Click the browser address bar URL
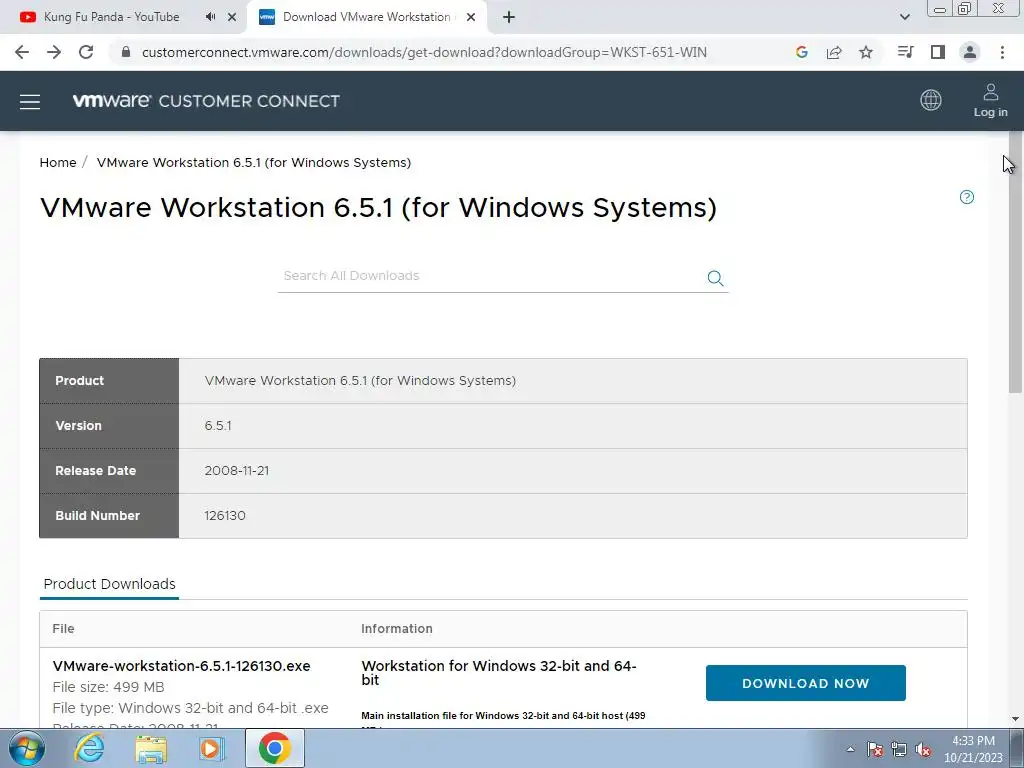1024x768 pixels. coord(424,52)
